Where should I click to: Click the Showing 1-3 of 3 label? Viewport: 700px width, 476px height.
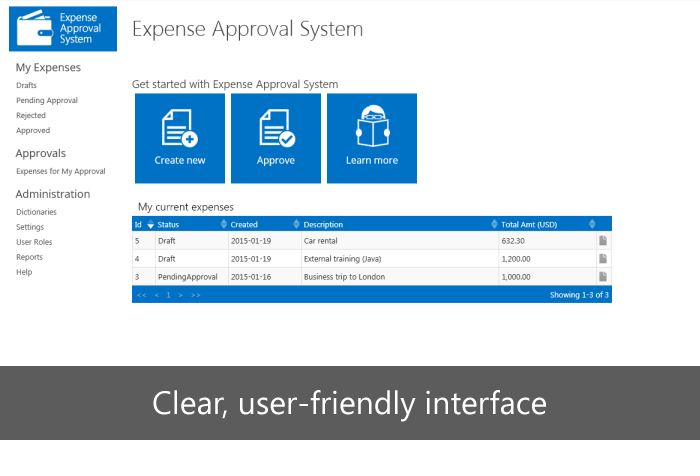click(579, 295)
